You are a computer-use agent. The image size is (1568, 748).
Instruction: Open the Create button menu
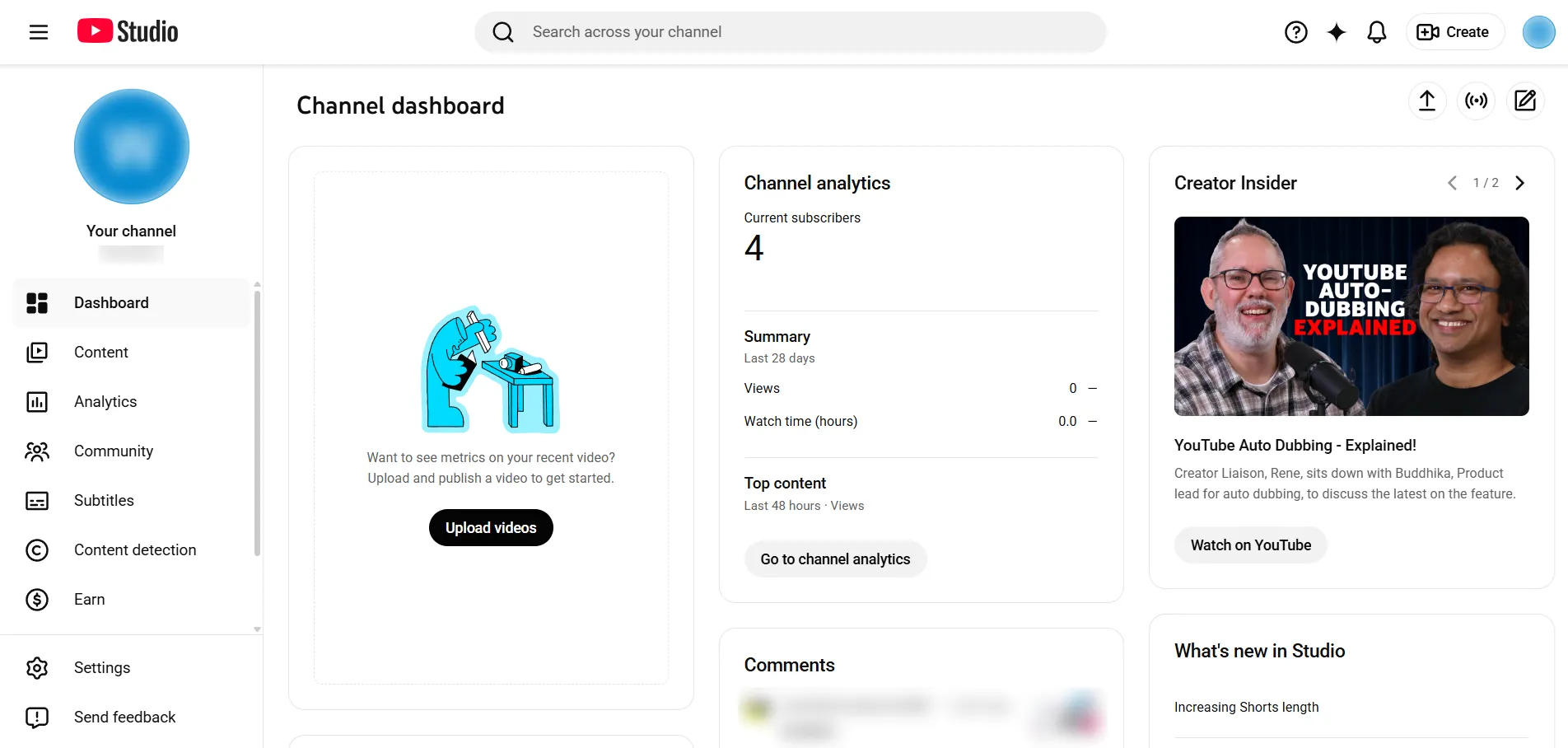1454,32
